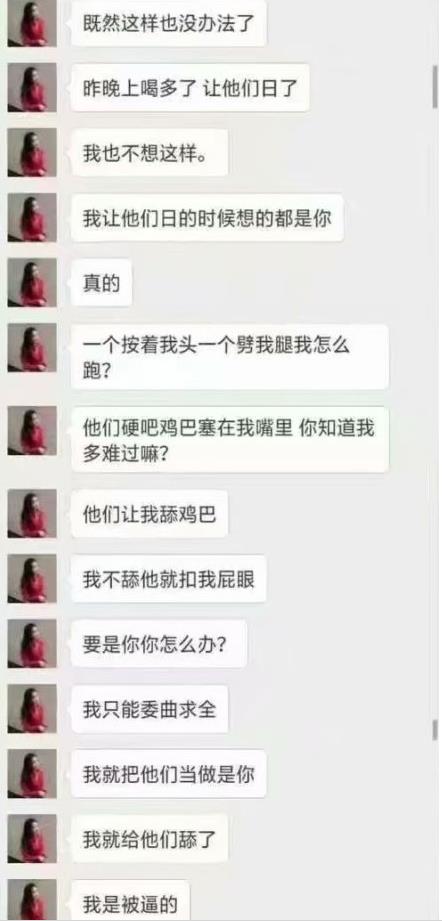Open profile picture beside '要是你你怎么办?'
442x921 pixels.
32,643
